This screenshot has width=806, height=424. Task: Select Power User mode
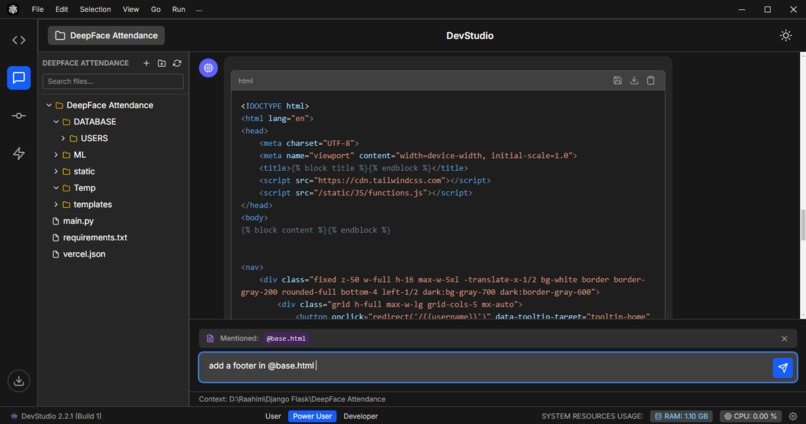[x=312, y=416]
